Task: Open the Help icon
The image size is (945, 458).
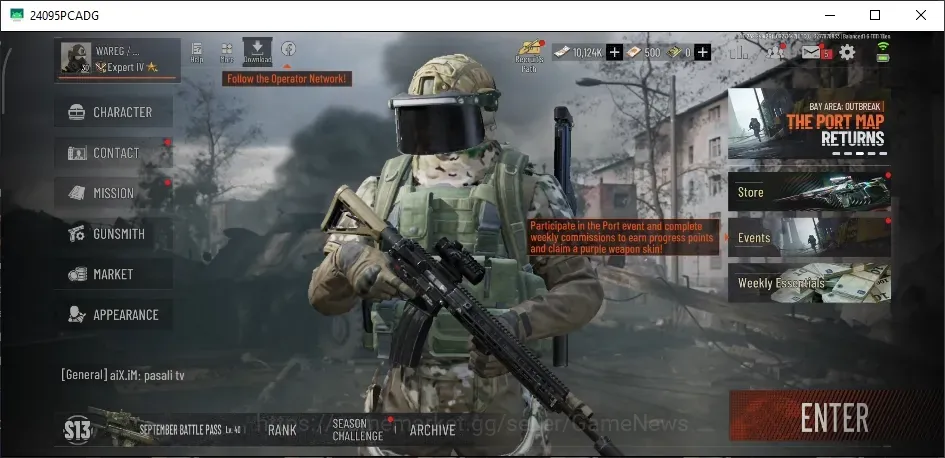Action: (196, 52)
